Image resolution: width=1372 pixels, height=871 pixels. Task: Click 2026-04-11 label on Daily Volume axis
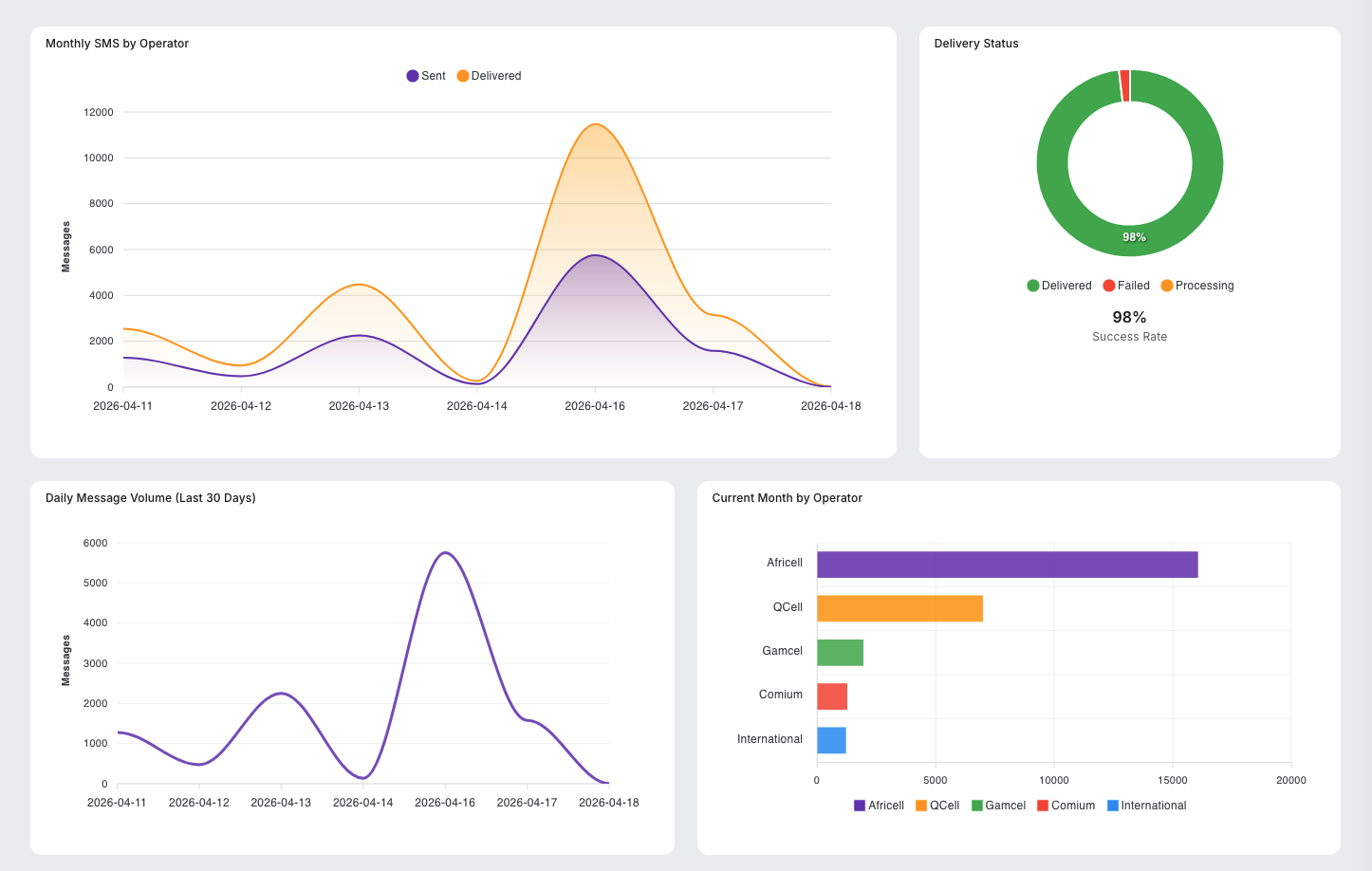117,803
